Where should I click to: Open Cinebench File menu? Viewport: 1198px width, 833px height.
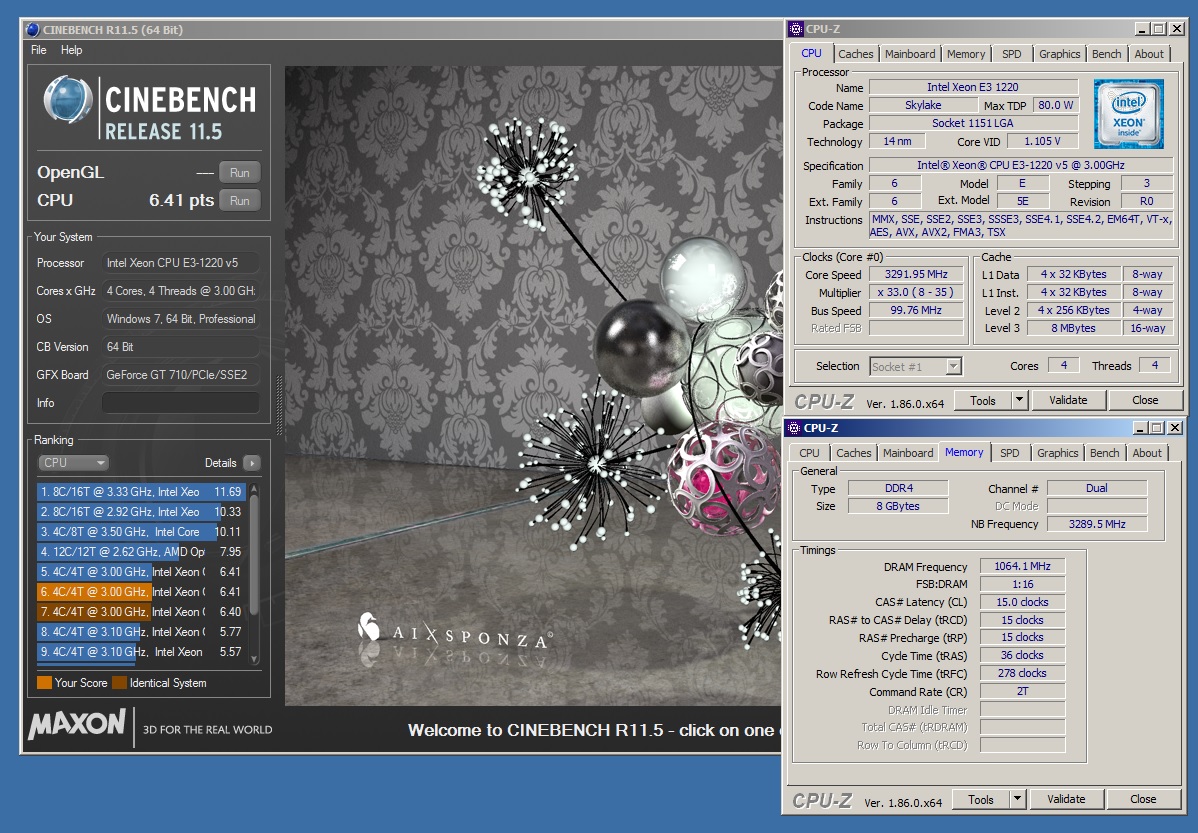(x=38, y=50)
